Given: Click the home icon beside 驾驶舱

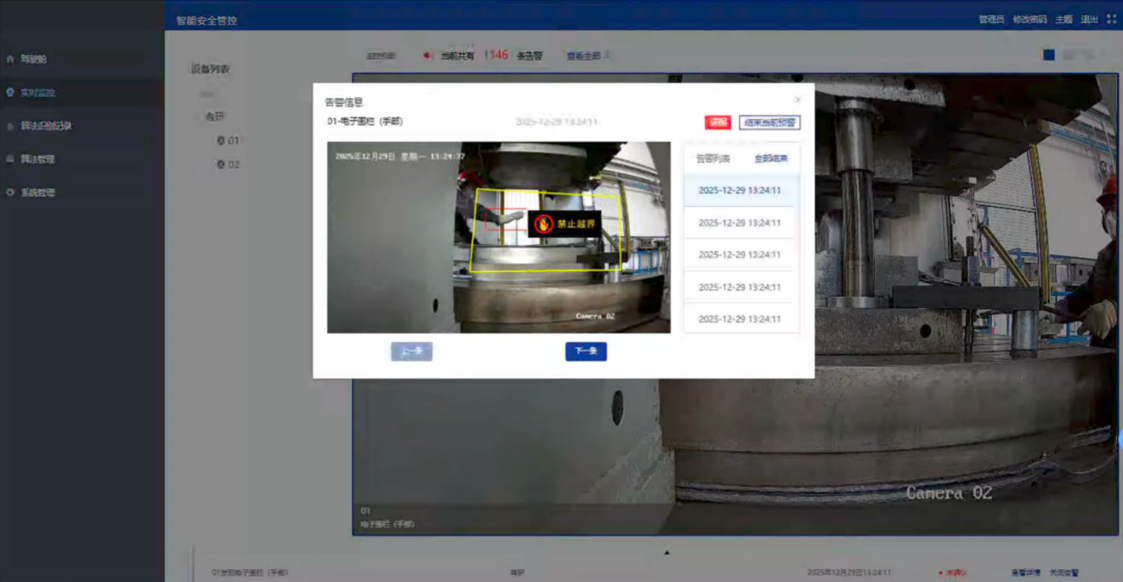Looking at the screenshot, I should click(x=11, y=59).
